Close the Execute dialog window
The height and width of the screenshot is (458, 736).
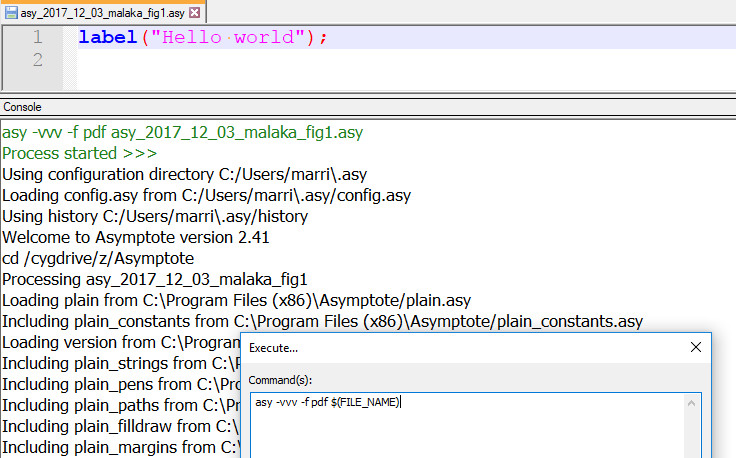(696, 347)
